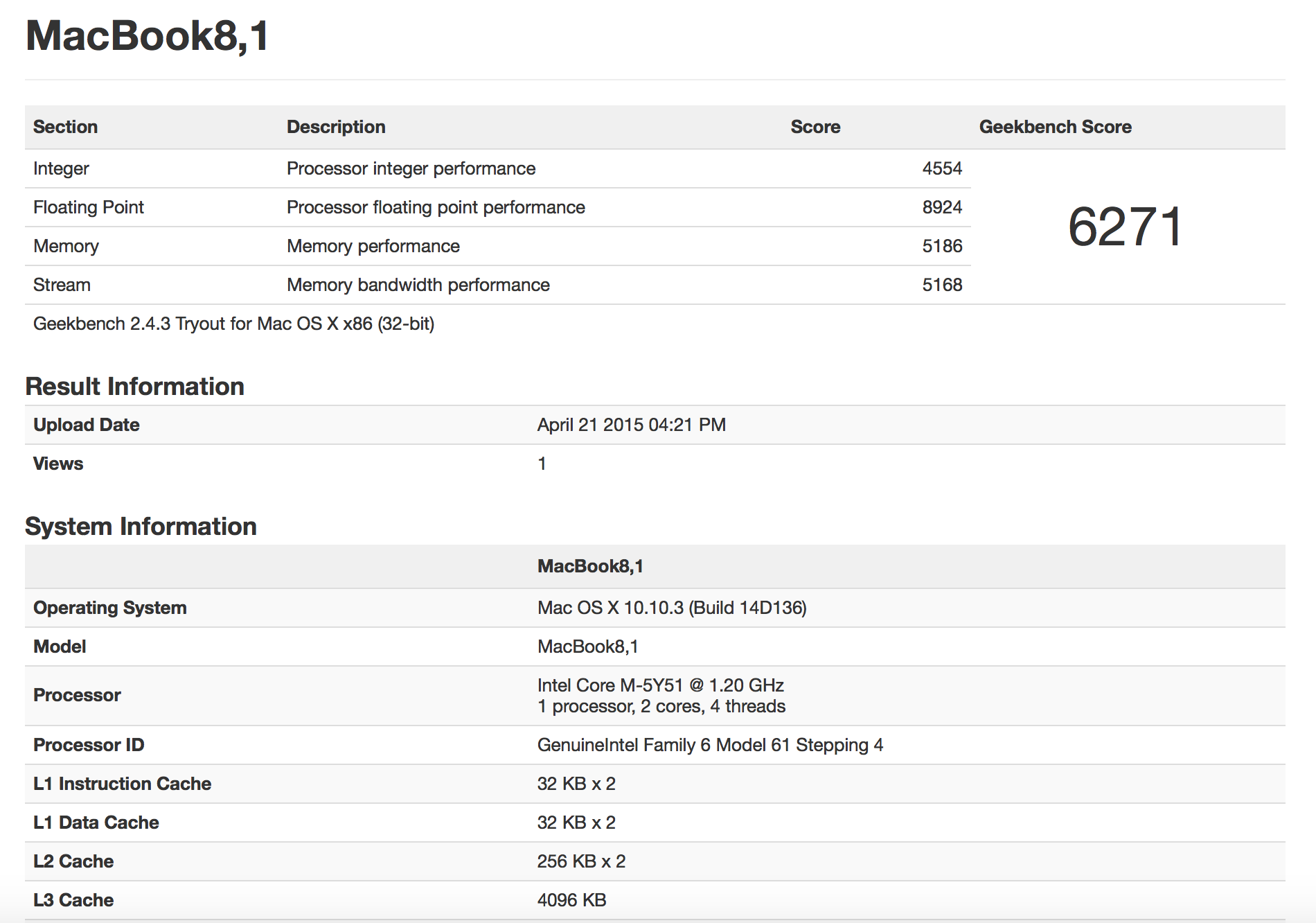Click '1 processor, 2 cores, 4 threads' line

point(661,706)
